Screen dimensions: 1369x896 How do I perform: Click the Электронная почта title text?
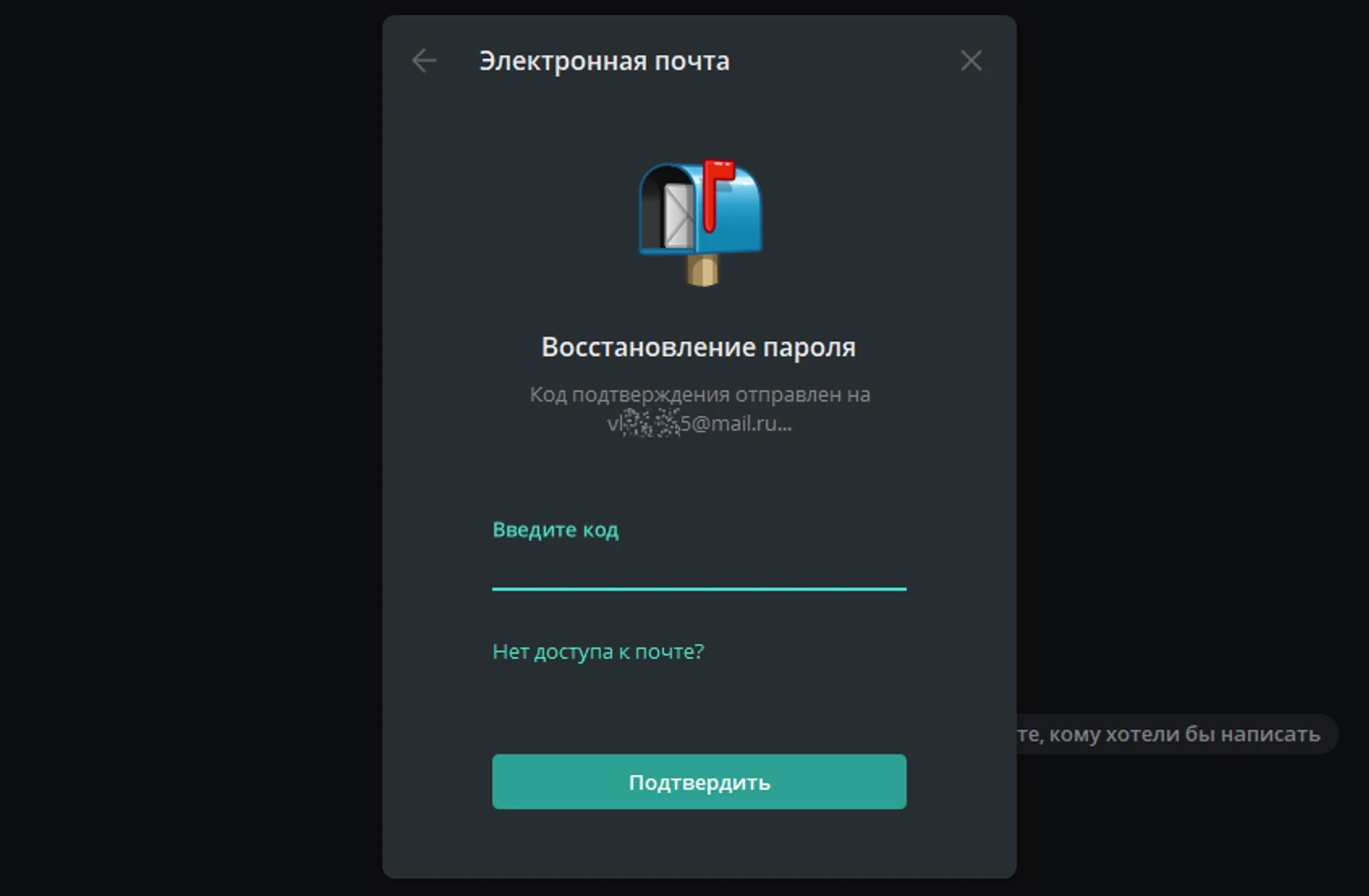[604, 61]
